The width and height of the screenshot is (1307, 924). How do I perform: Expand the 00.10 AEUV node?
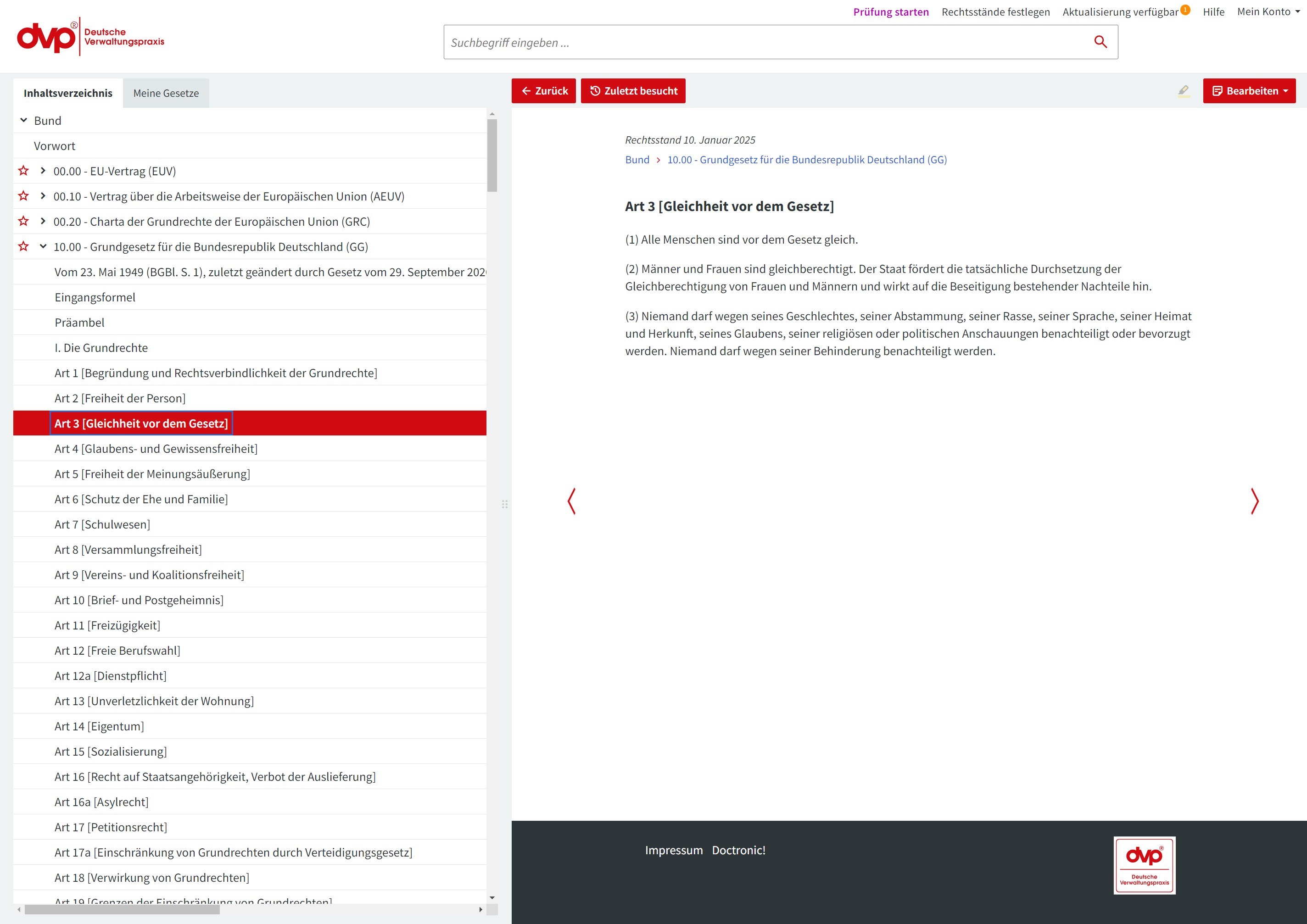(x=43, y=196)
